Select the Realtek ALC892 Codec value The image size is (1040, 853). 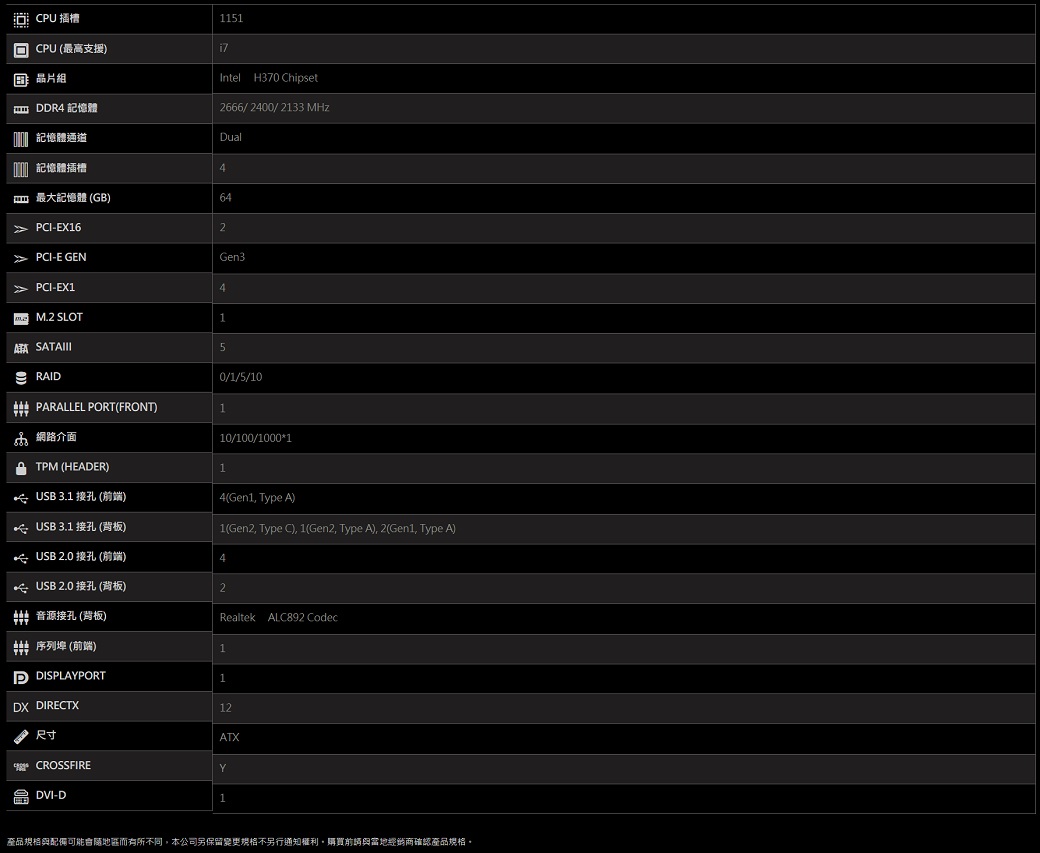pyautogui.click(x=278, y=618)
